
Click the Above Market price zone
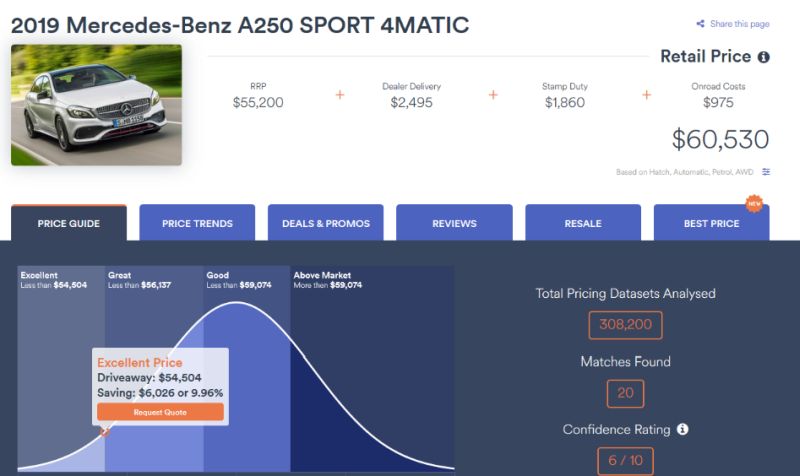click(x=372, y=368)
